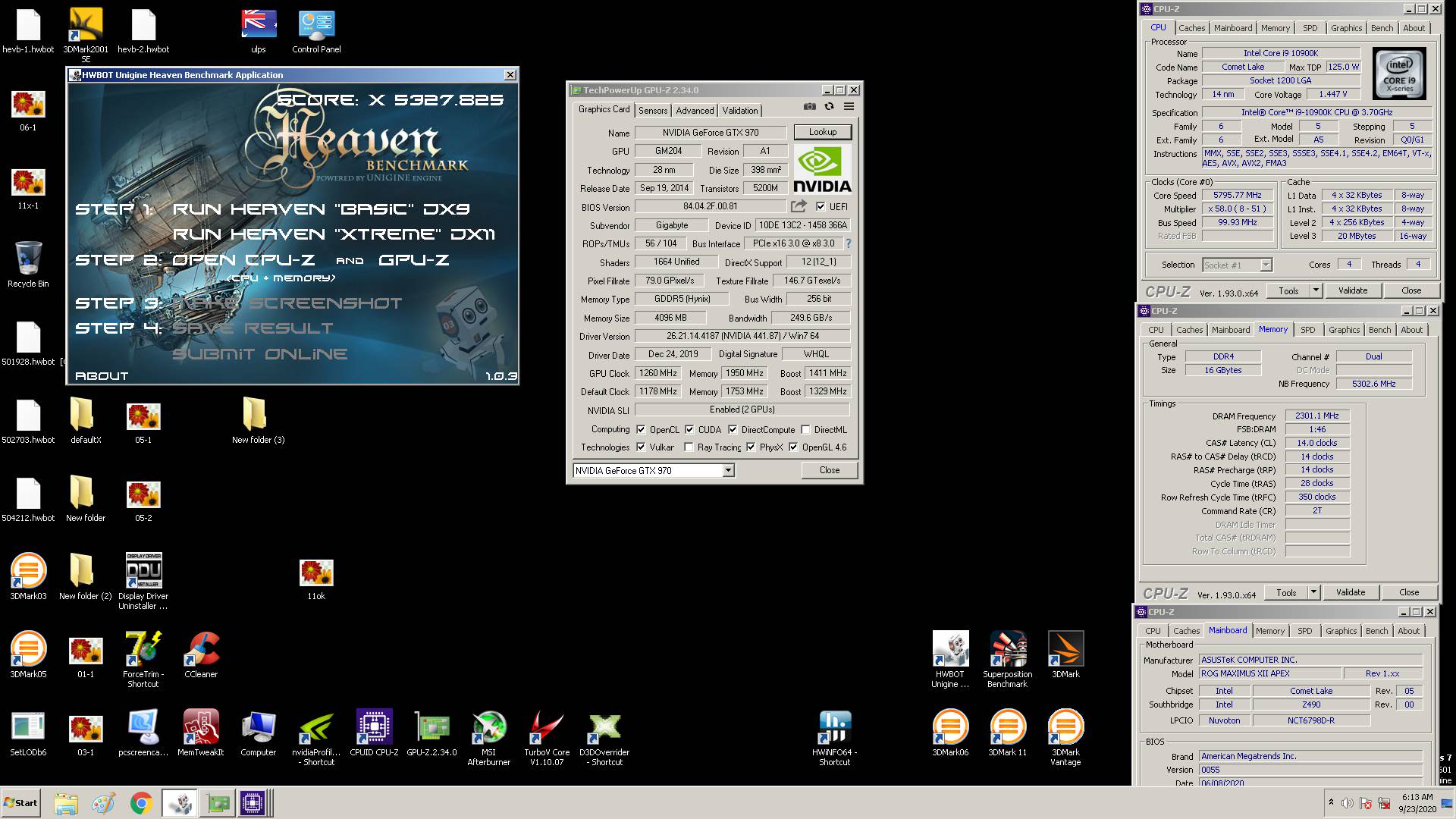Open the Graphics tab in CPU-Z Mainboard window
Viewport: 1456px width, 819px height.
(1341, 631)
